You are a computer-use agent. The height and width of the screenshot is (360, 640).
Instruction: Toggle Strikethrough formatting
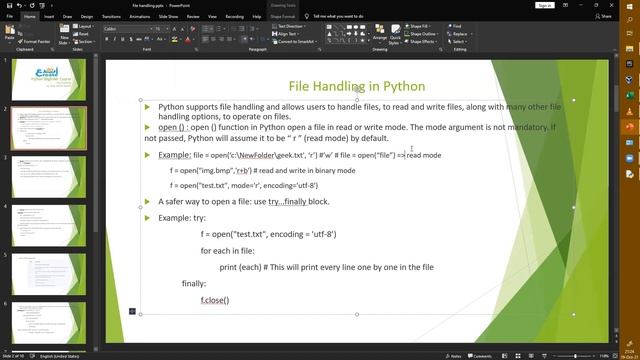139,39
